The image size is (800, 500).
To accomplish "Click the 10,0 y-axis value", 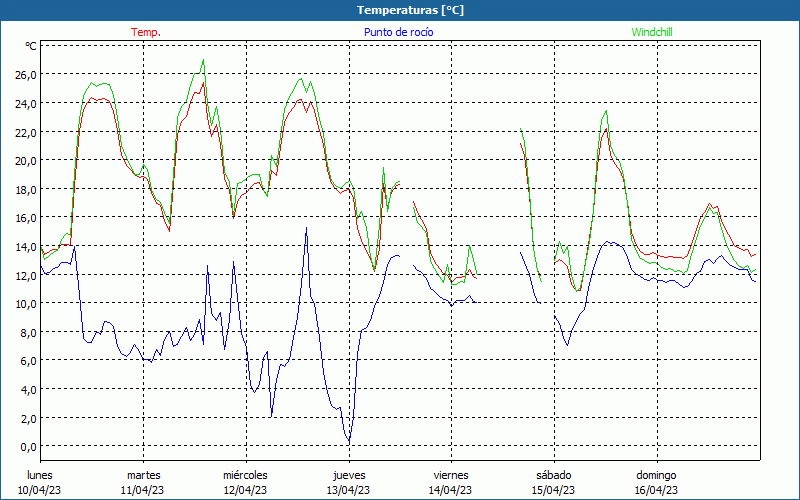I will pos(26,304).
